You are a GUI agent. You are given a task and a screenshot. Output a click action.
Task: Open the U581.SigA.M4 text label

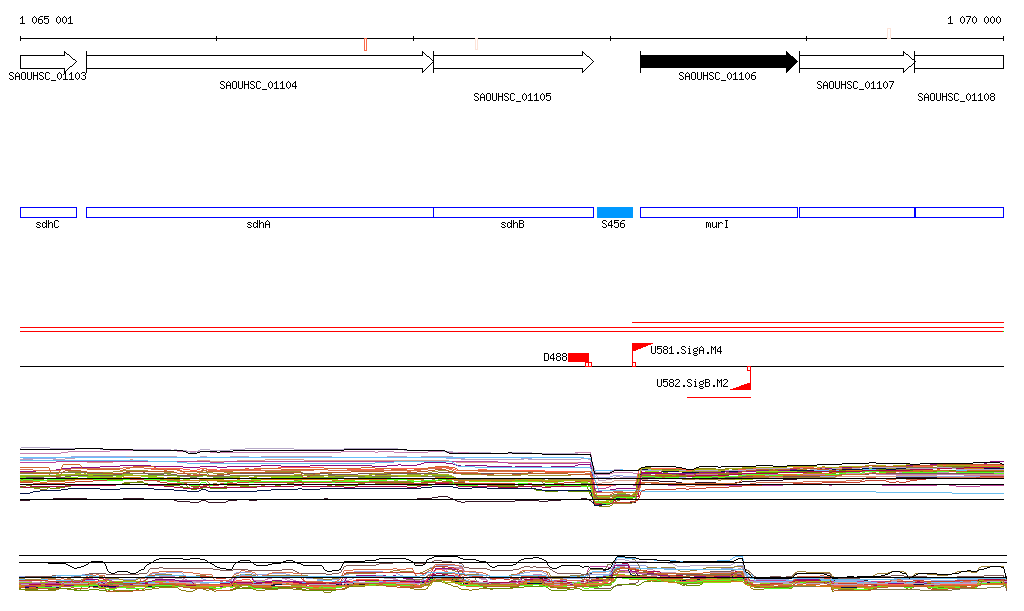click(688, 350)
